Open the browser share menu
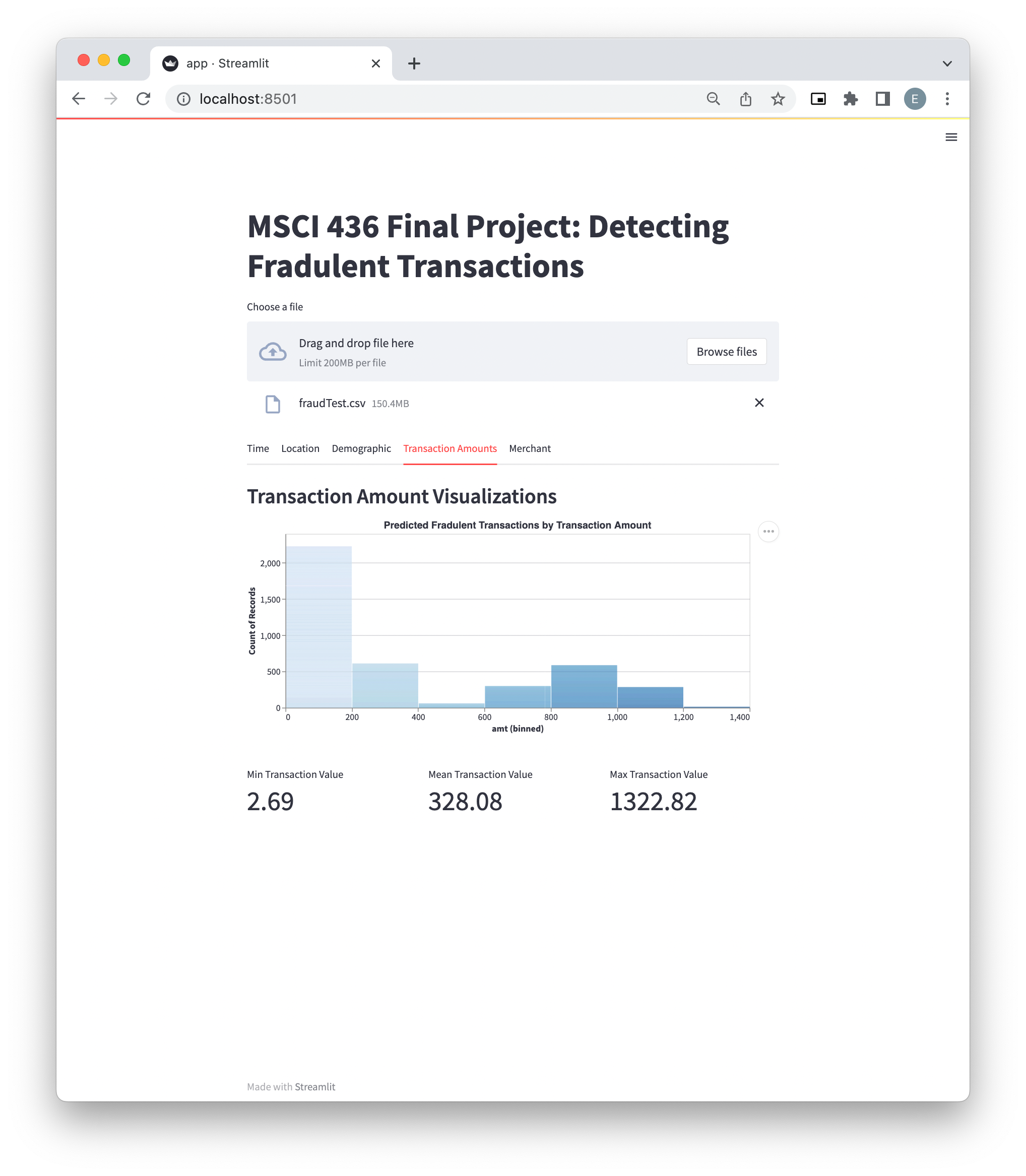The height and width of the screenshot is (1176, 1026). tap(745, 98)
